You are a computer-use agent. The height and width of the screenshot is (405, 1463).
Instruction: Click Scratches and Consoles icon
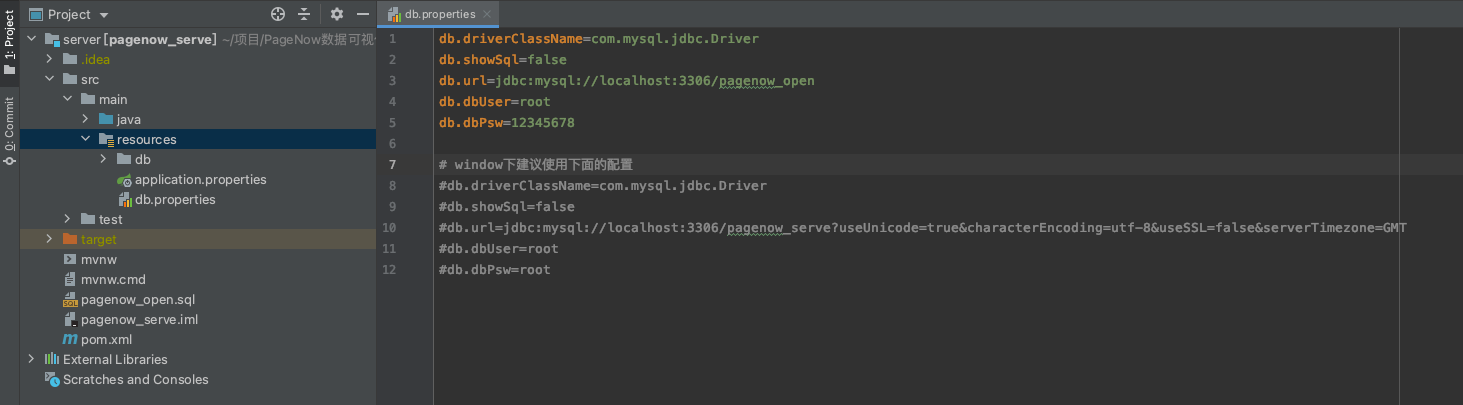coord(52,380)
